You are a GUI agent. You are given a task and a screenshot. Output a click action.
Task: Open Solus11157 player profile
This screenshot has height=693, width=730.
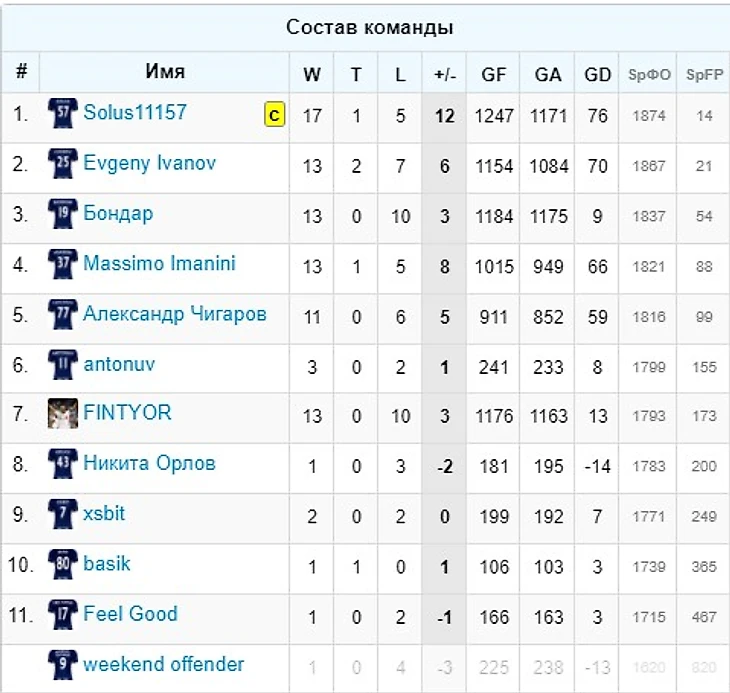(135, 112)
